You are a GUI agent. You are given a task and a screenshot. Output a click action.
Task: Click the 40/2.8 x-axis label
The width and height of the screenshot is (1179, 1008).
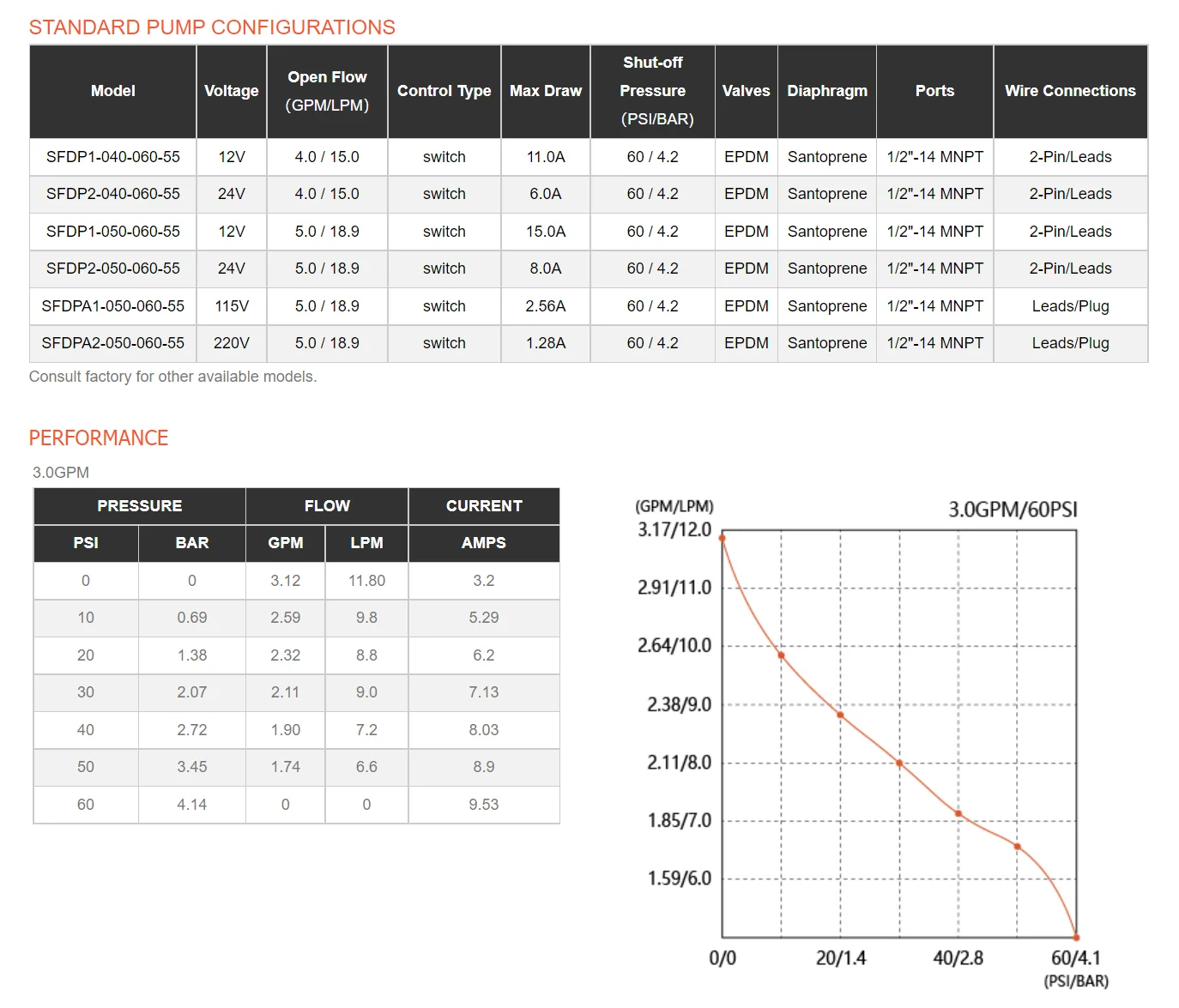click(958, 958)
